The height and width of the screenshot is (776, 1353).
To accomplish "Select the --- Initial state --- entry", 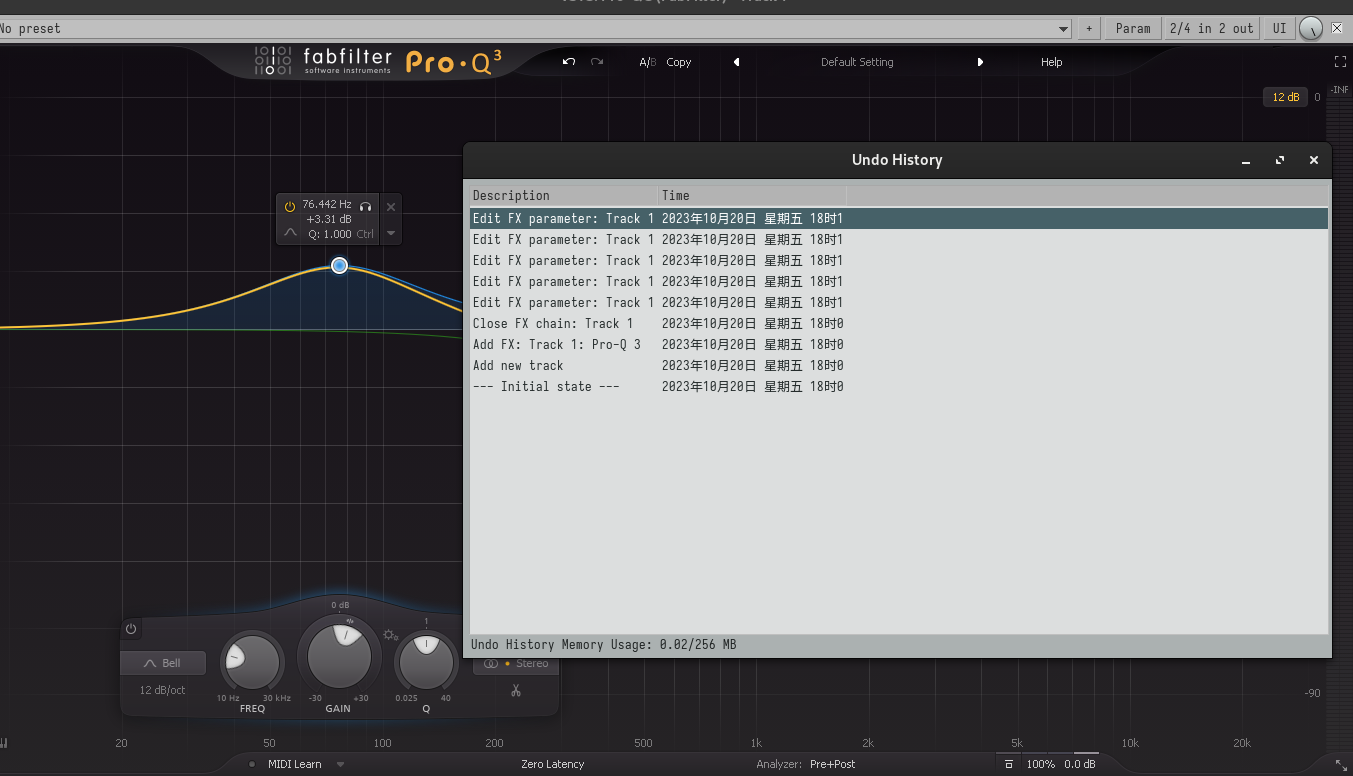I will 899,386.
